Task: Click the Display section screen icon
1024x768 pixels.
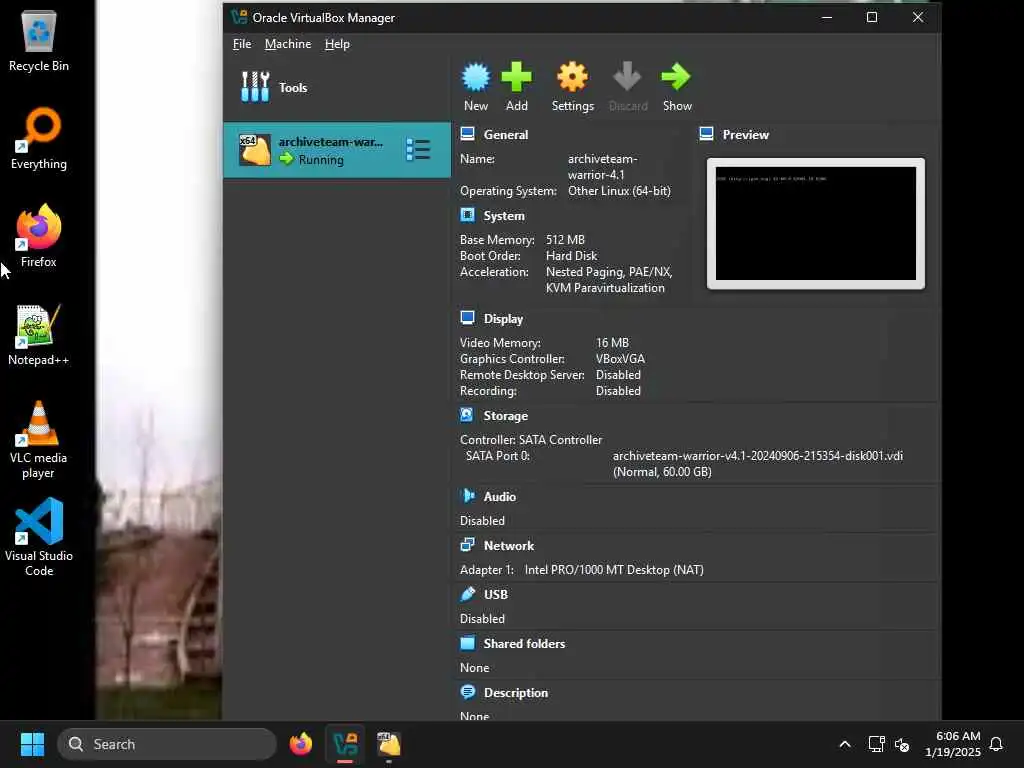Action: point(467,318)
